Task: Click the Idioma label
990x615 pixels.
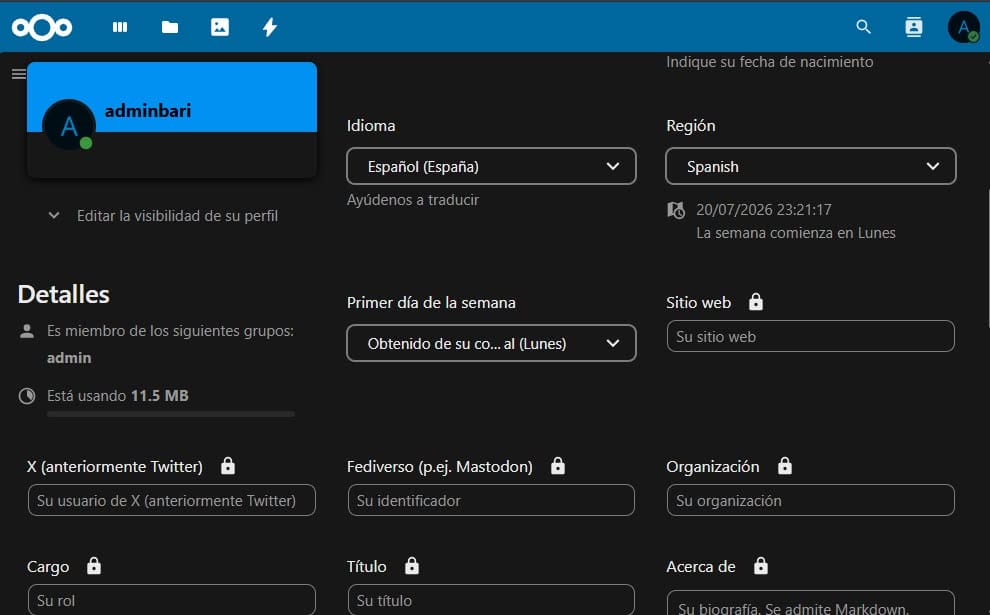Action: (x=371, y=126)
